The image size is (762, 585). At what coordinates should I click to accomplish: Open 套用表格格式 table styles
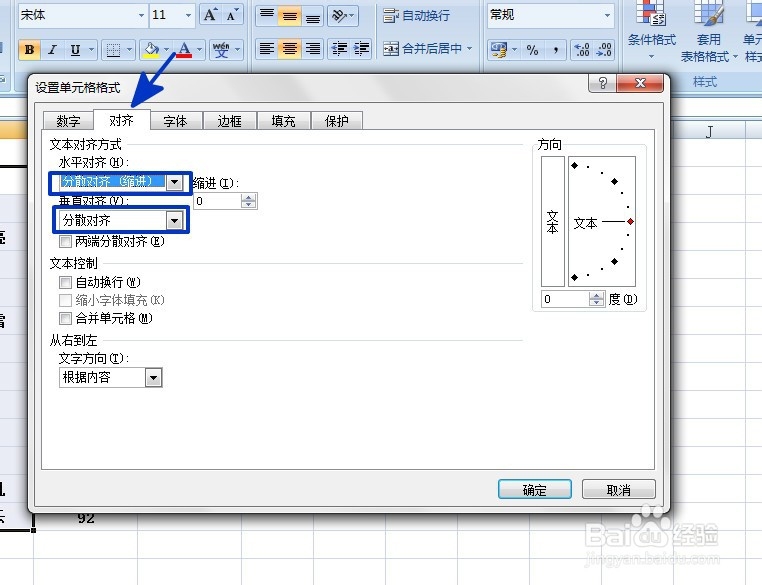pyautogui.click(x=708, y=32)
